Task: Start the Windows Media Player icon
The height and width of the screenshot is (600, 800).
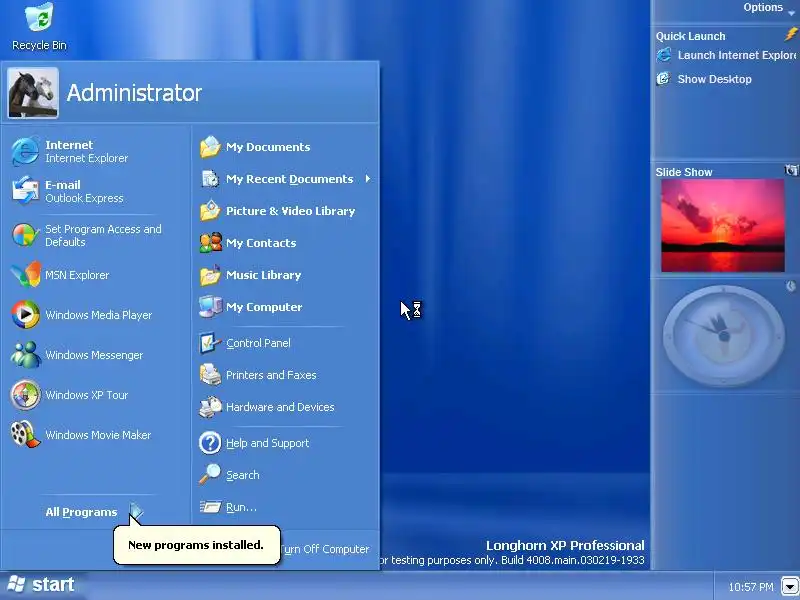Action: pyautogui.click(x=25, y=315)
